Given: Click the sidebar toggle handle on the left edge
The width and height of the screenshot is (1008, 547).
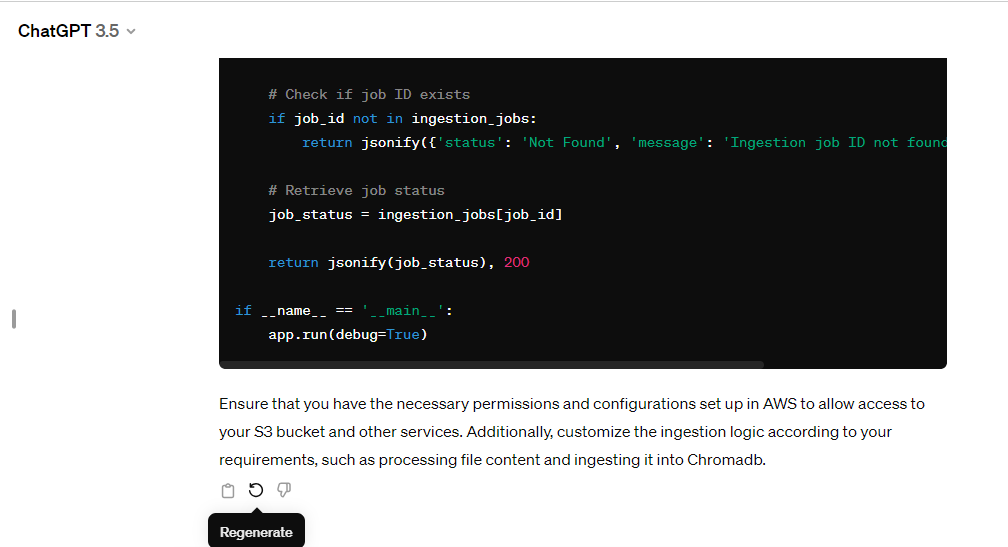Looking at the screenshot, I should [x=14, y=319].
